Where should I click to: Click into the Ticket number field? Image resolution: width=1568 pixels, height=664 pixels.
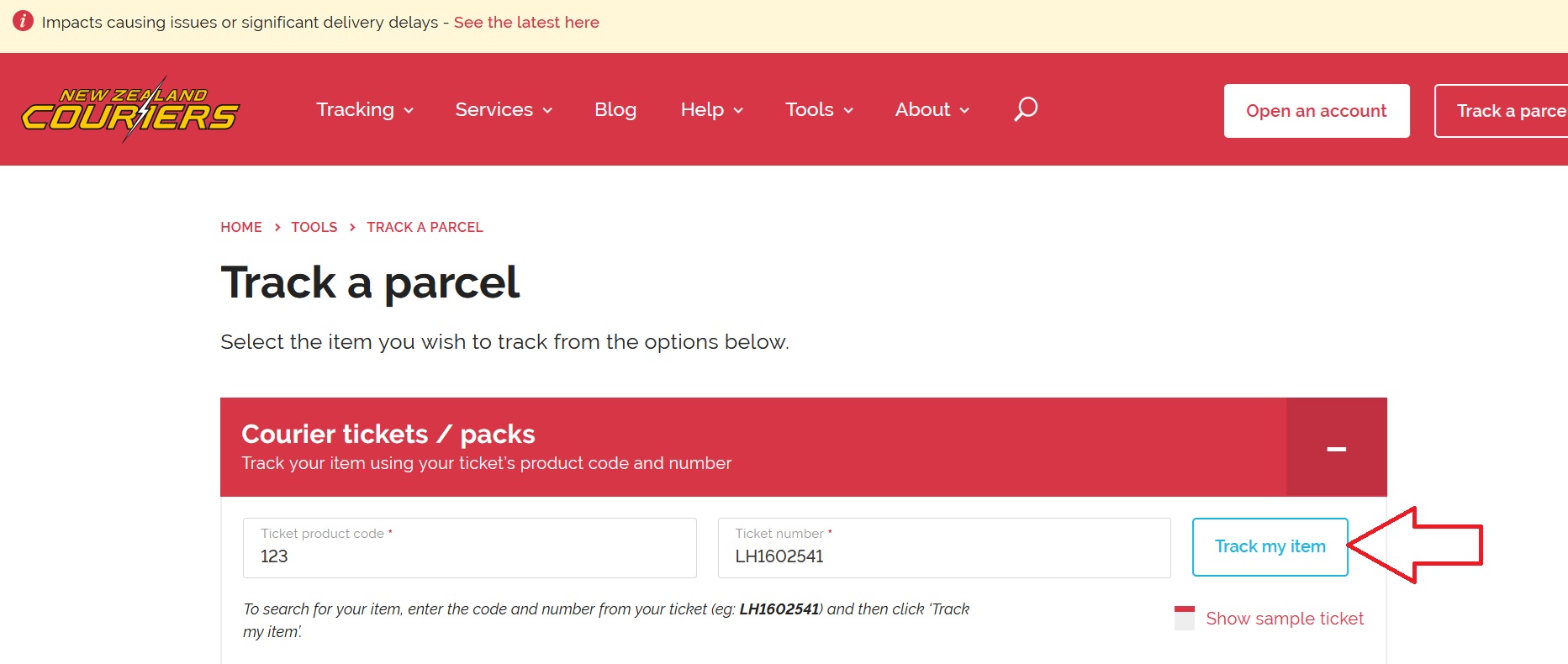943,556
